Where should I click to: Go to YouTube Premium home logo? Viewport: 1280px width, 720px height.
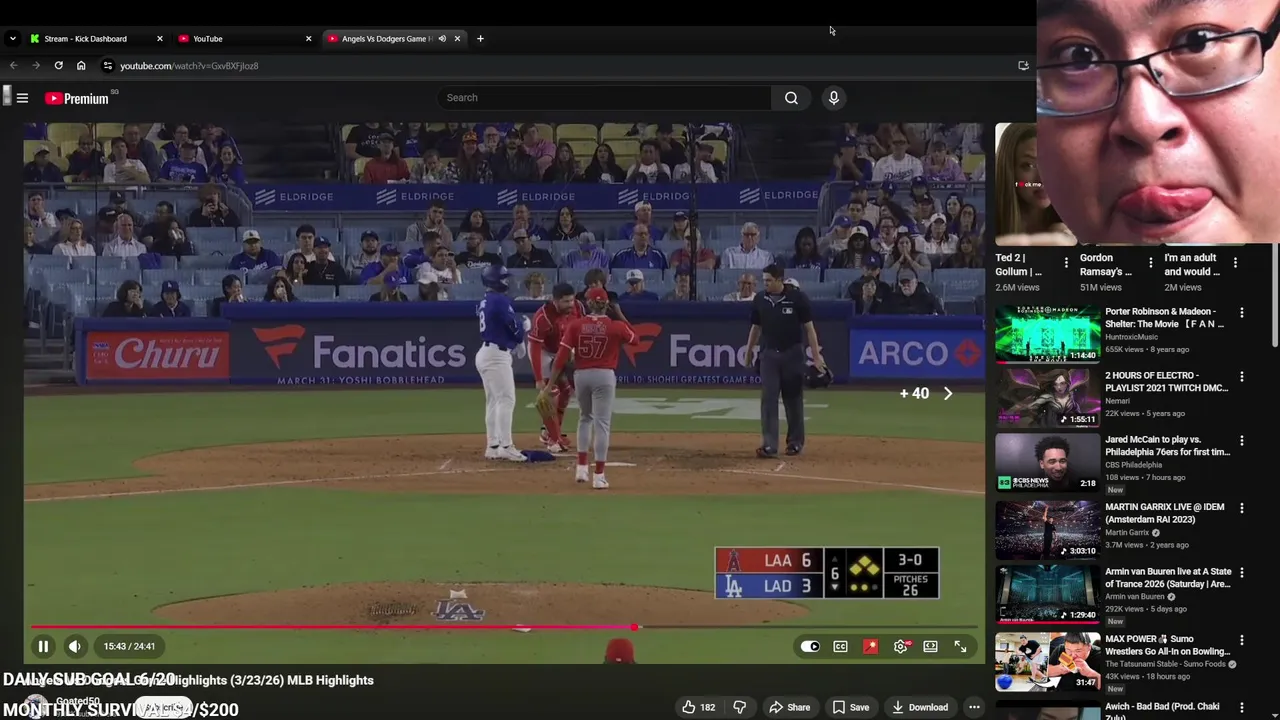[x=77, y=98]
